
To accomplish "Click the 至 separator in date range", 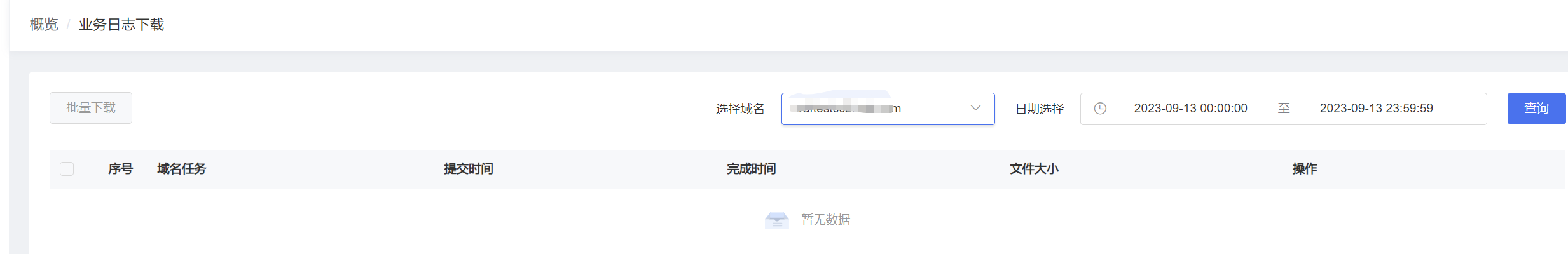I will pos(1284,109).
